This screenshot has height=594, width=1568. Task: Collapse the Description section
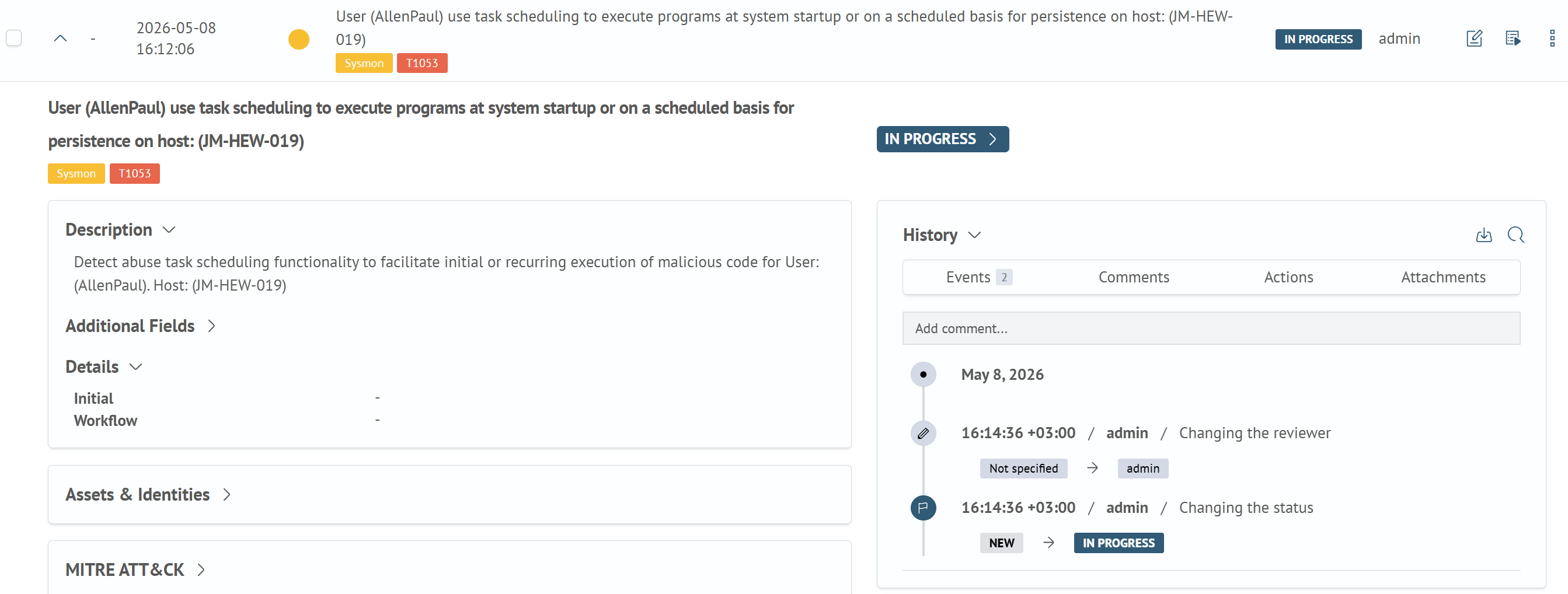[x=169, y=230]
